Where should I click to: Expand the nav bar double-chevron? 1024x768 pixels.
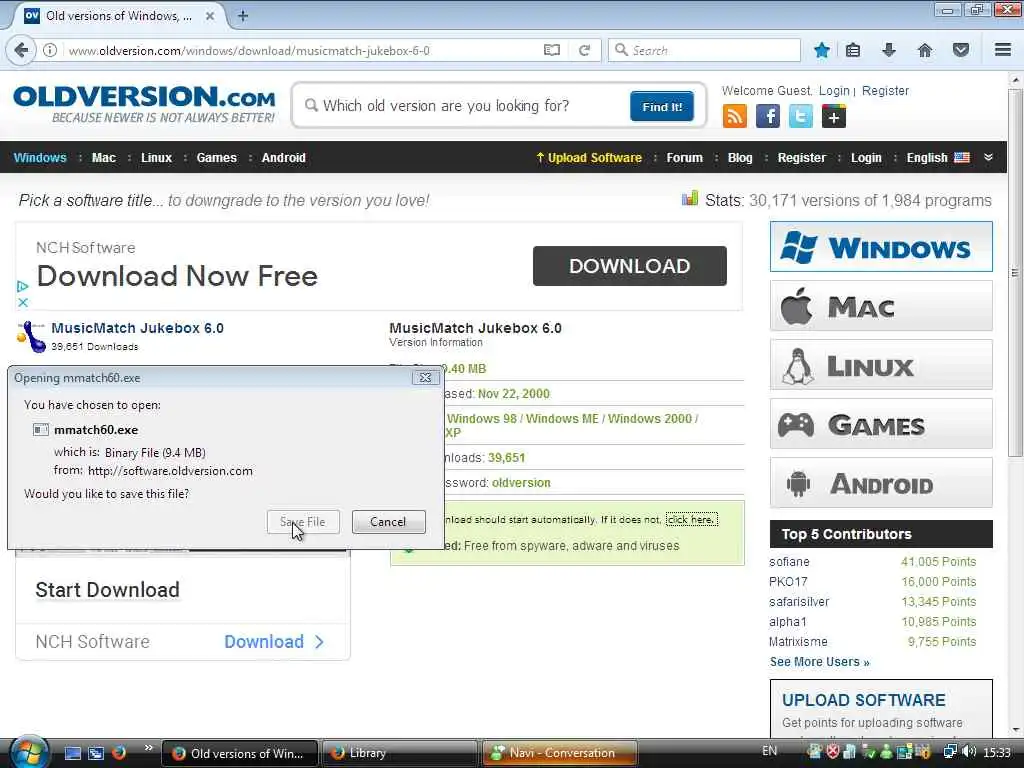coord(989,157)
